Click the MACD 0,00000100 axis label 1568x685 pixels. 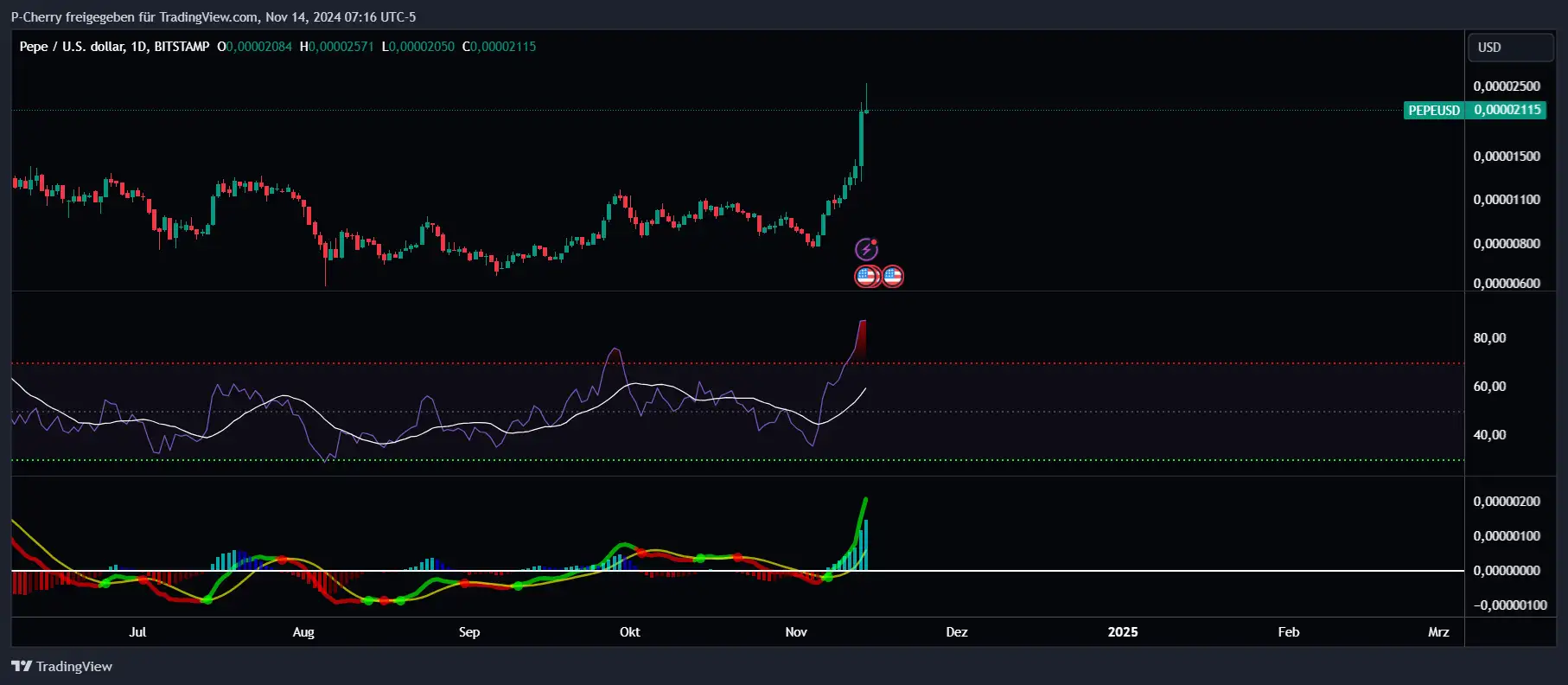[1507, 536]
